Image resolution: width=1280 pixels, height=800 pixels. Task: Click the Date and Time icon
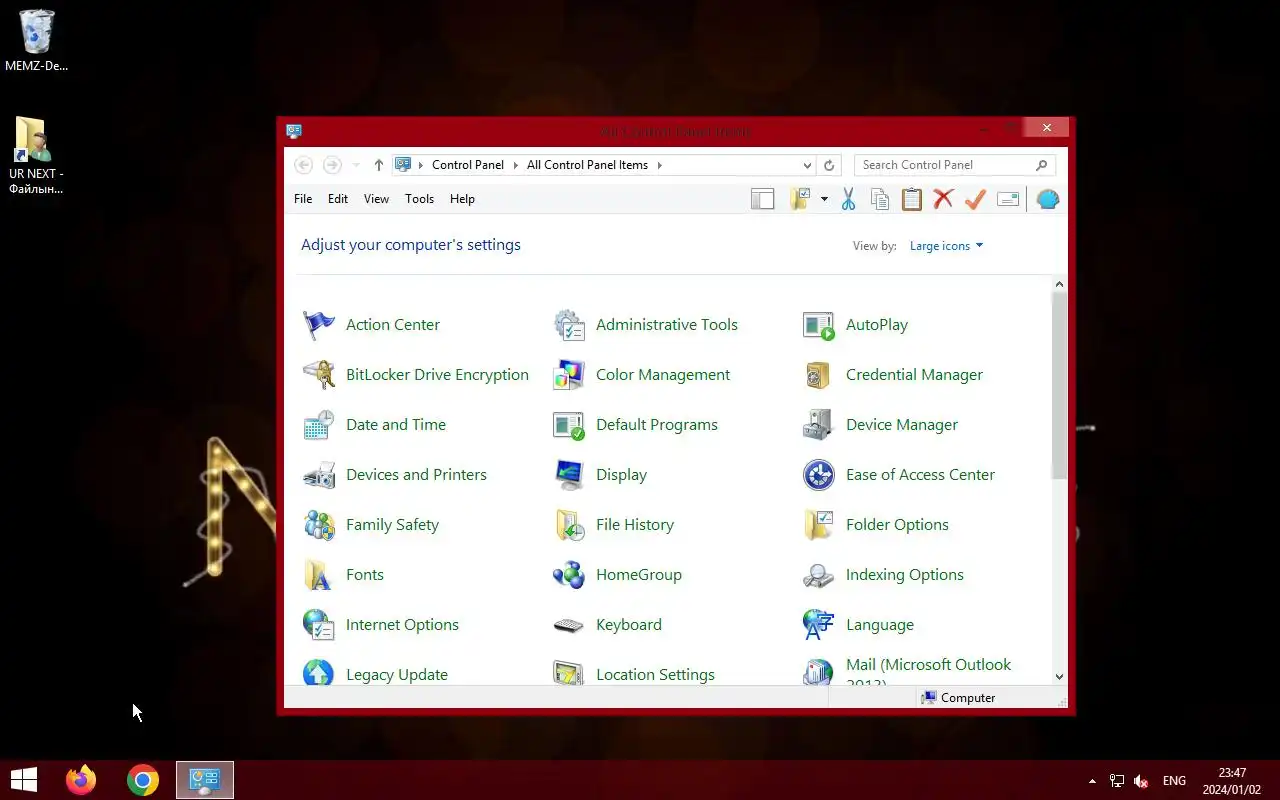(x=319, y=425)
